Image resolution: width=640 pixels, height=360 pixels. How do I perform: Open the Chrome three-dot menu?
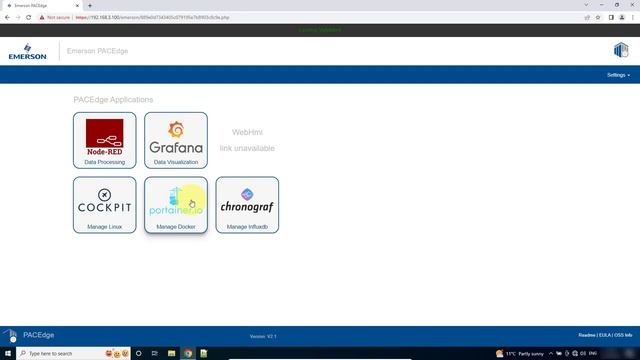point(633,18)
